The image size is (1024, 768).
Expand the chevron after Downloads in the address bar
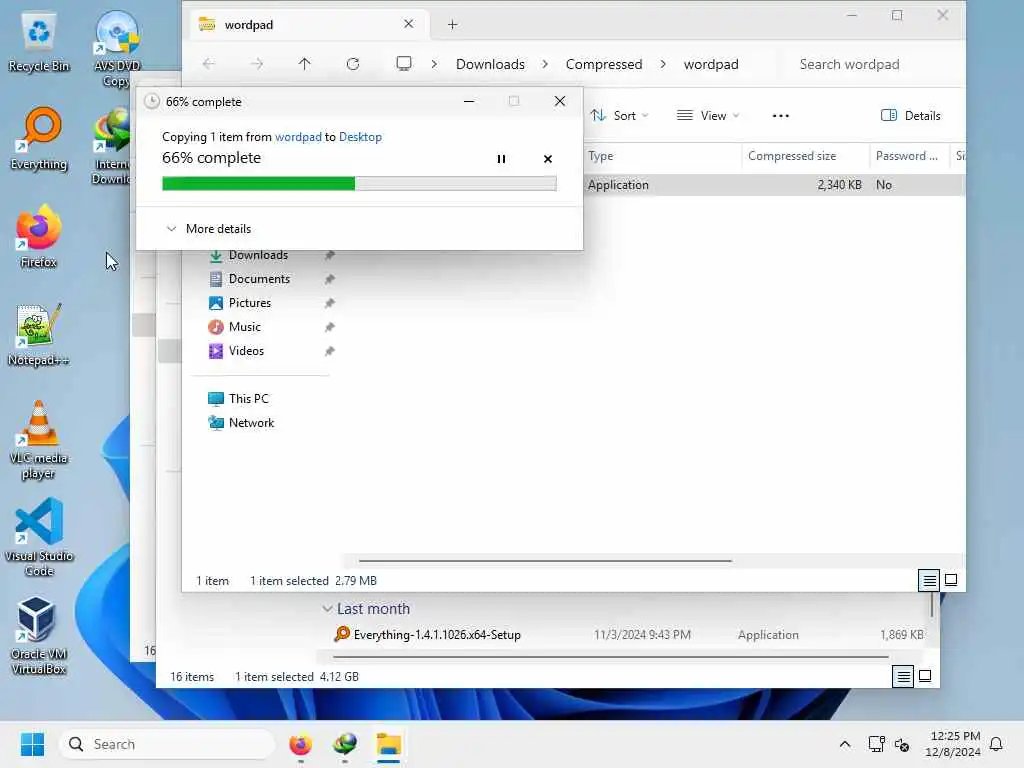pyautogui.click(x=545, y=64)
